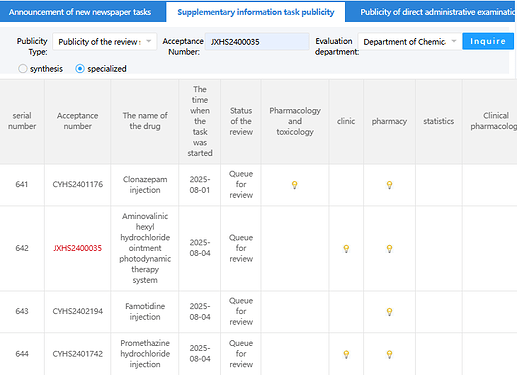This screenshot has width=517, height=375.
Task: Click the Acceptance number column header
Action: [78, 121]
